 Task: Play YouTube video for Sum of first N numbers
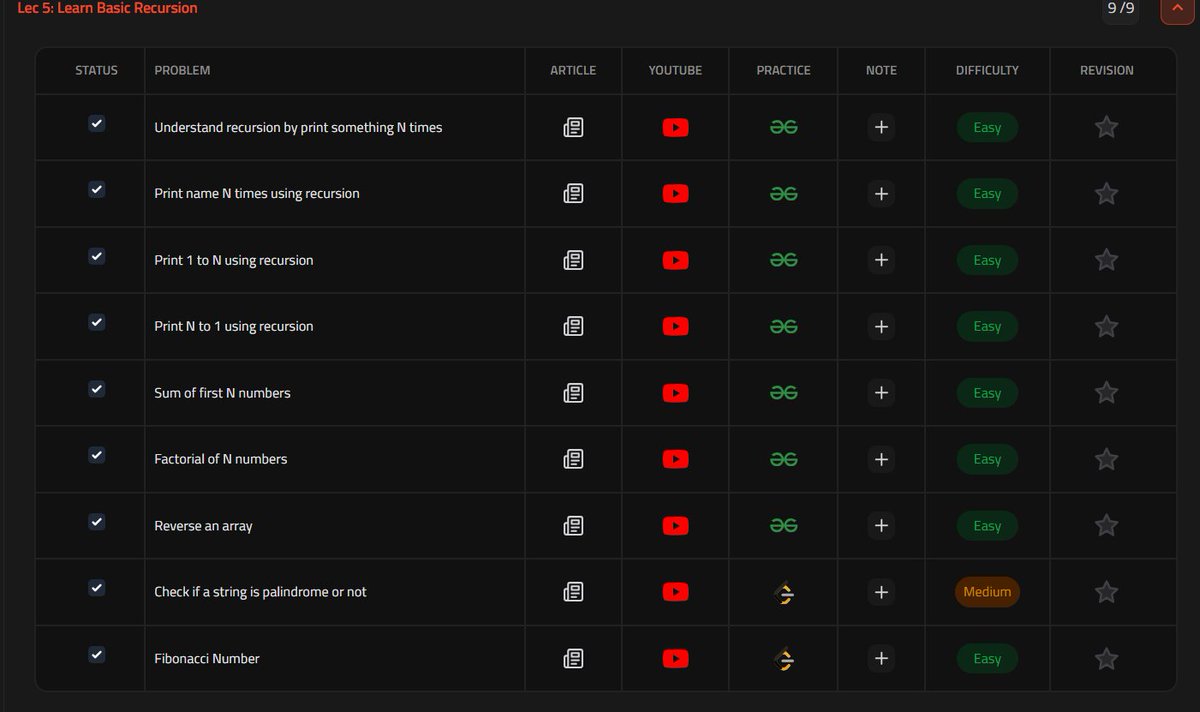click(x=675, y=393)
